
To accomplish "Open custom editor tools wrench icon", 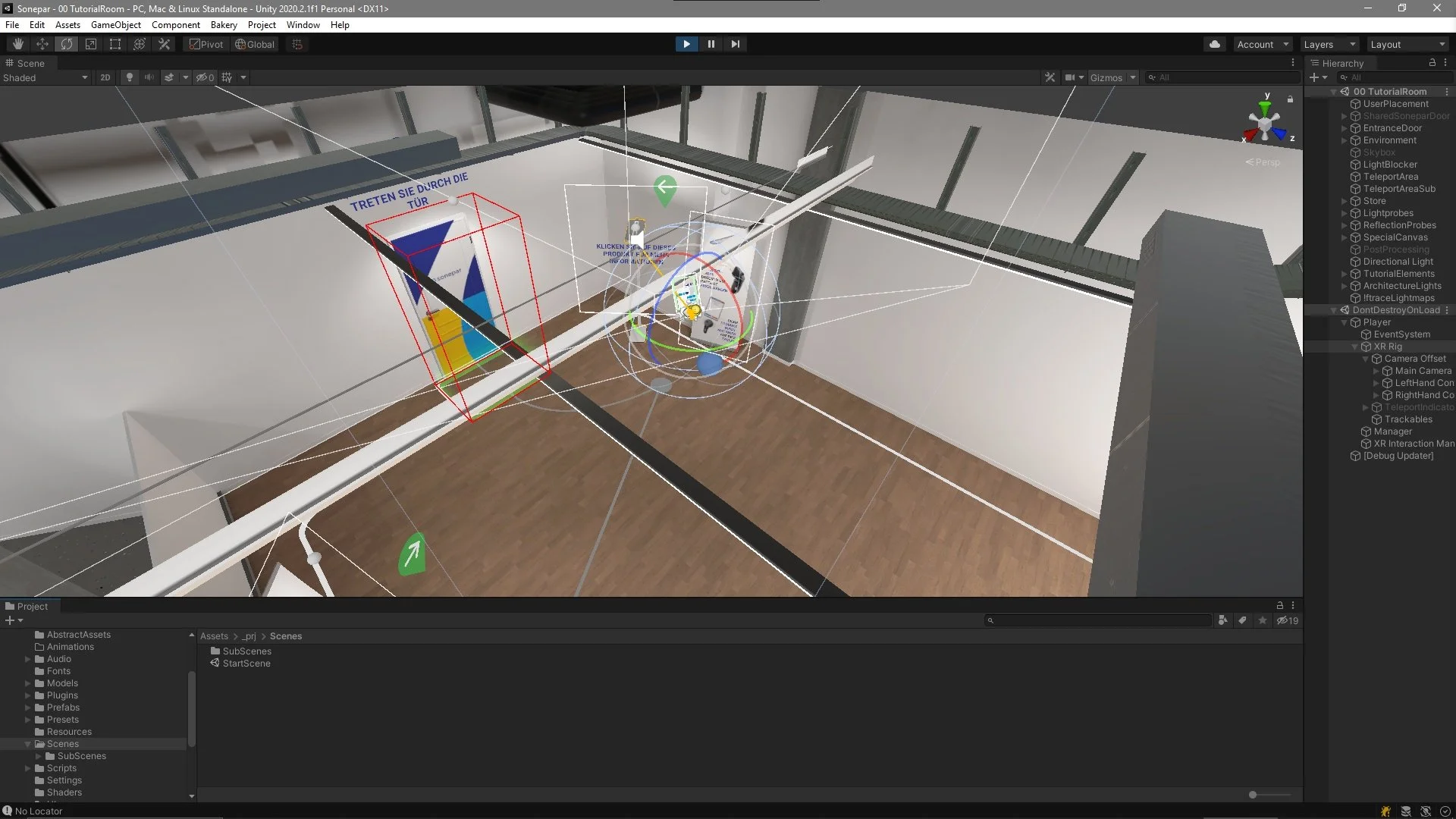I will tap(164, 44).
